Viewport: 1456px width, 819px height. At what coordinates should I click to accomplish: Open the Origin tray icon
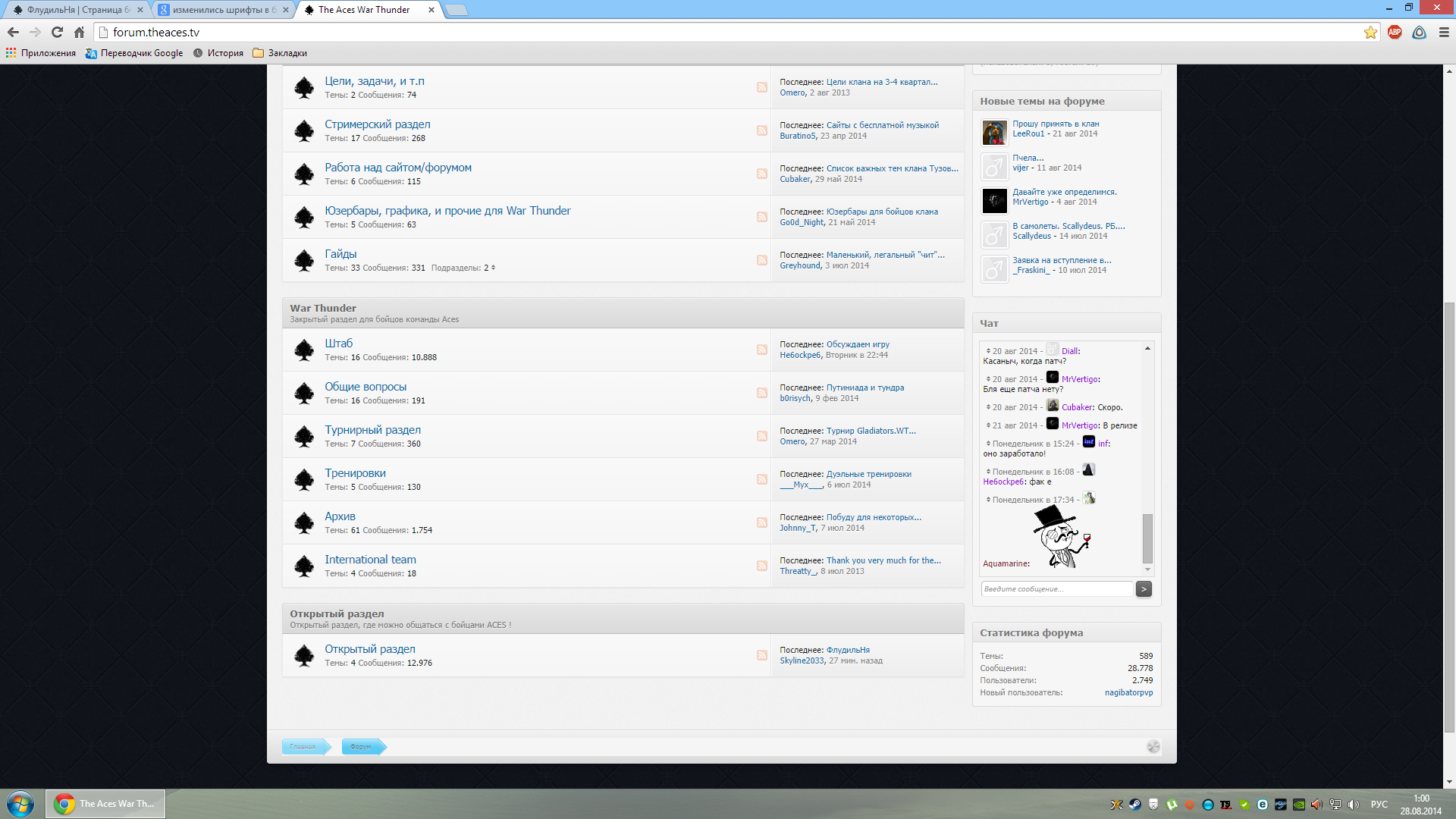tap(1190, 805)
